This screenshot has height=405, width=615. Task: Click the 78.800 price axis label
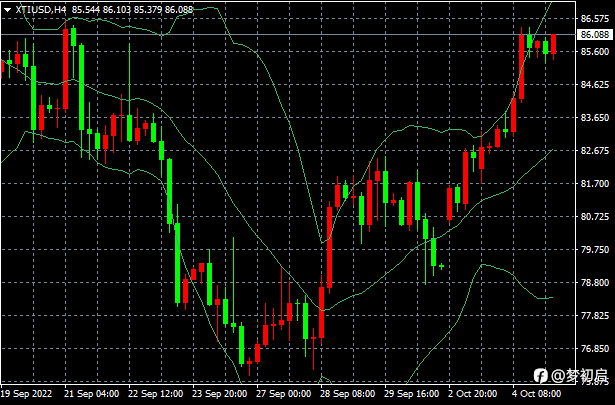pyautogui.click(x=595, y=282)
